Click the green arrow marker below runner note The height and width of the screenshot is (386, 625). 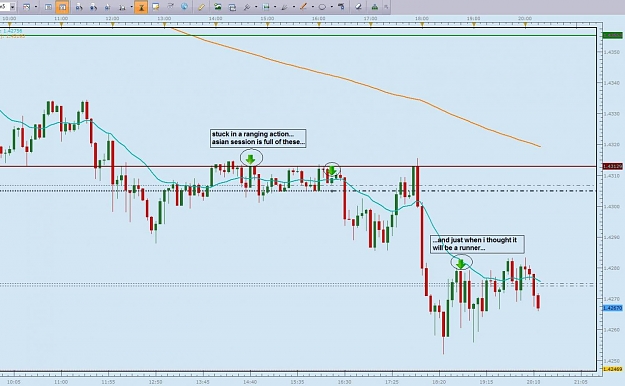[x=461, y=264]
